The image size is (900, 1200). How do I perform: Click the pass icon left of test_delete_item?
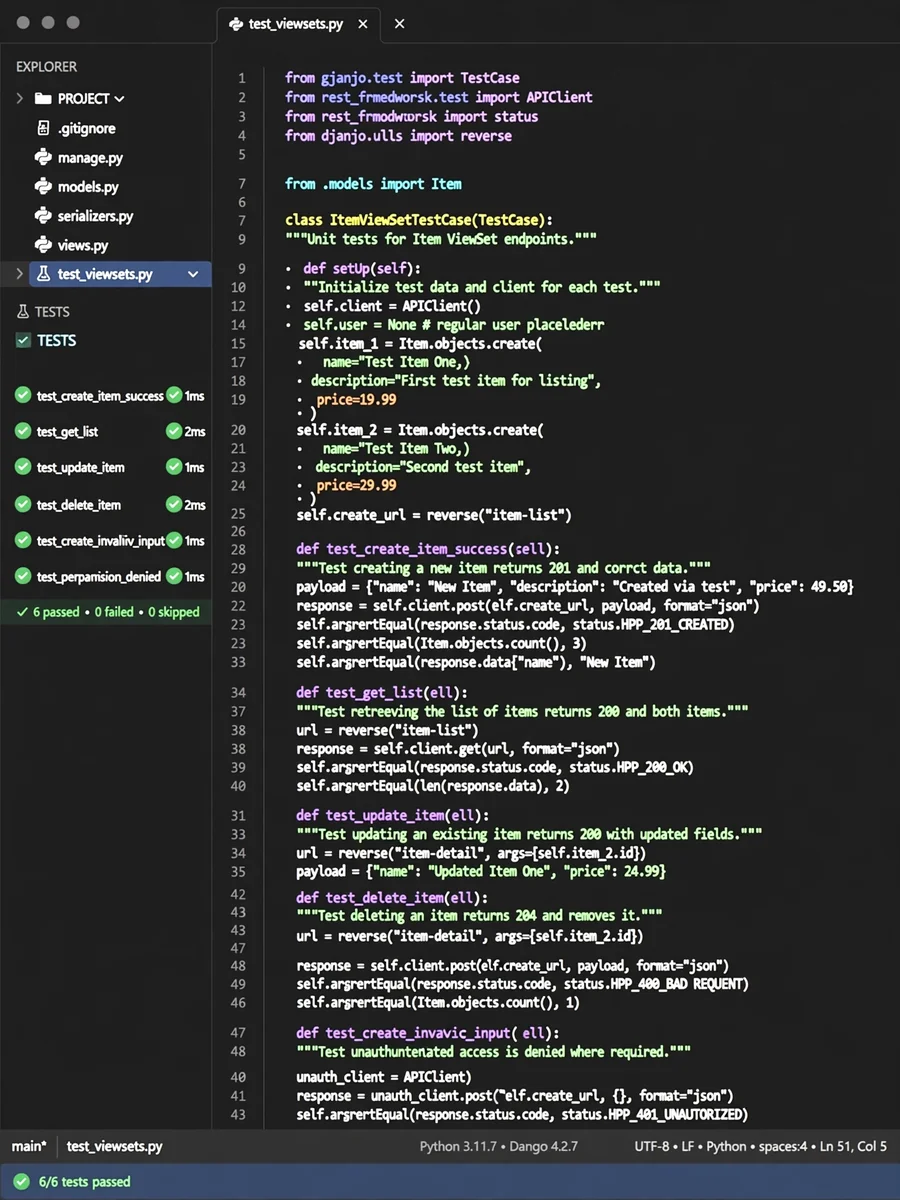point(23,505)
